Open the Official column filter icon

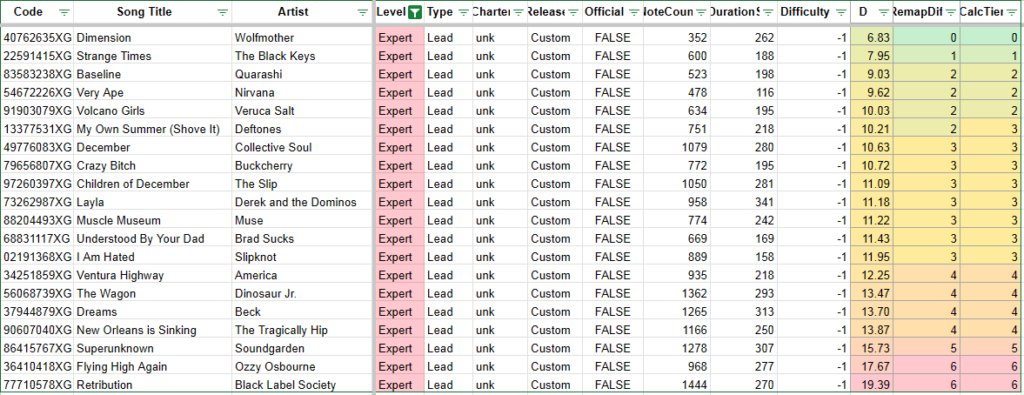tap(633, 12)
